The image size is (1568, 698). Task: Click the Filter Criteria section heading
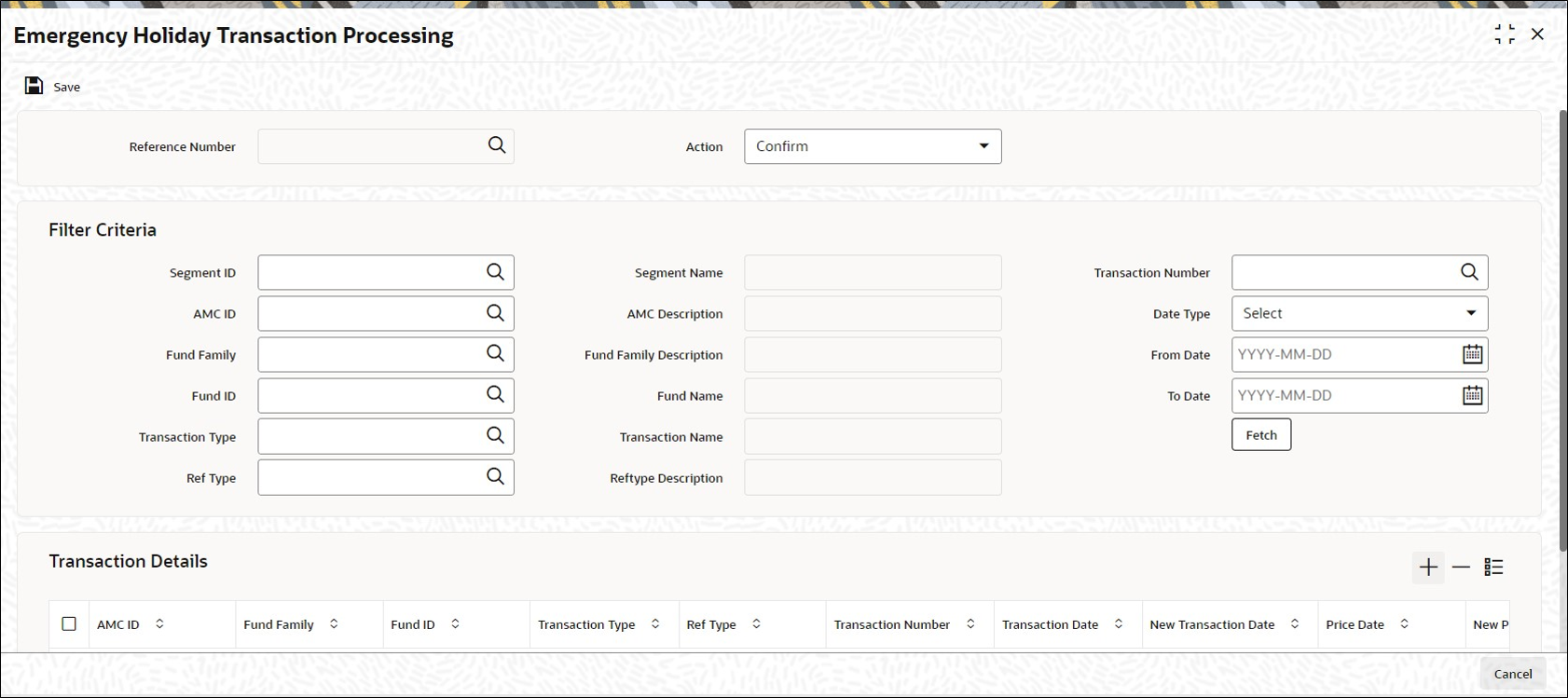coord(103,229)
